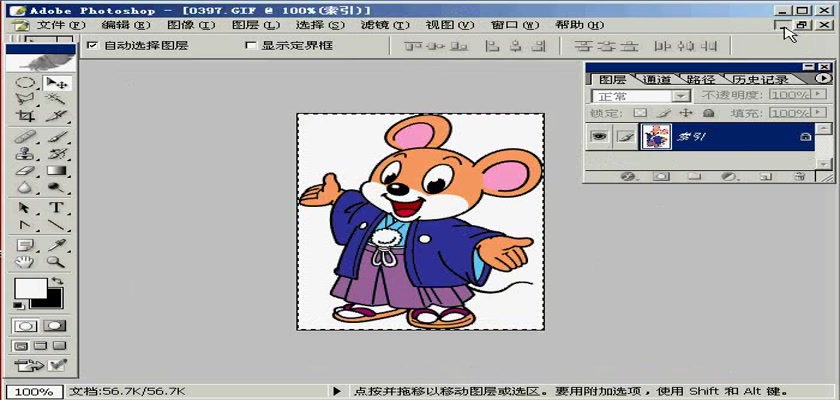The width and height of the screenshot is (840, 400).
Task: Select the Move tool
Action: point(56,84)
